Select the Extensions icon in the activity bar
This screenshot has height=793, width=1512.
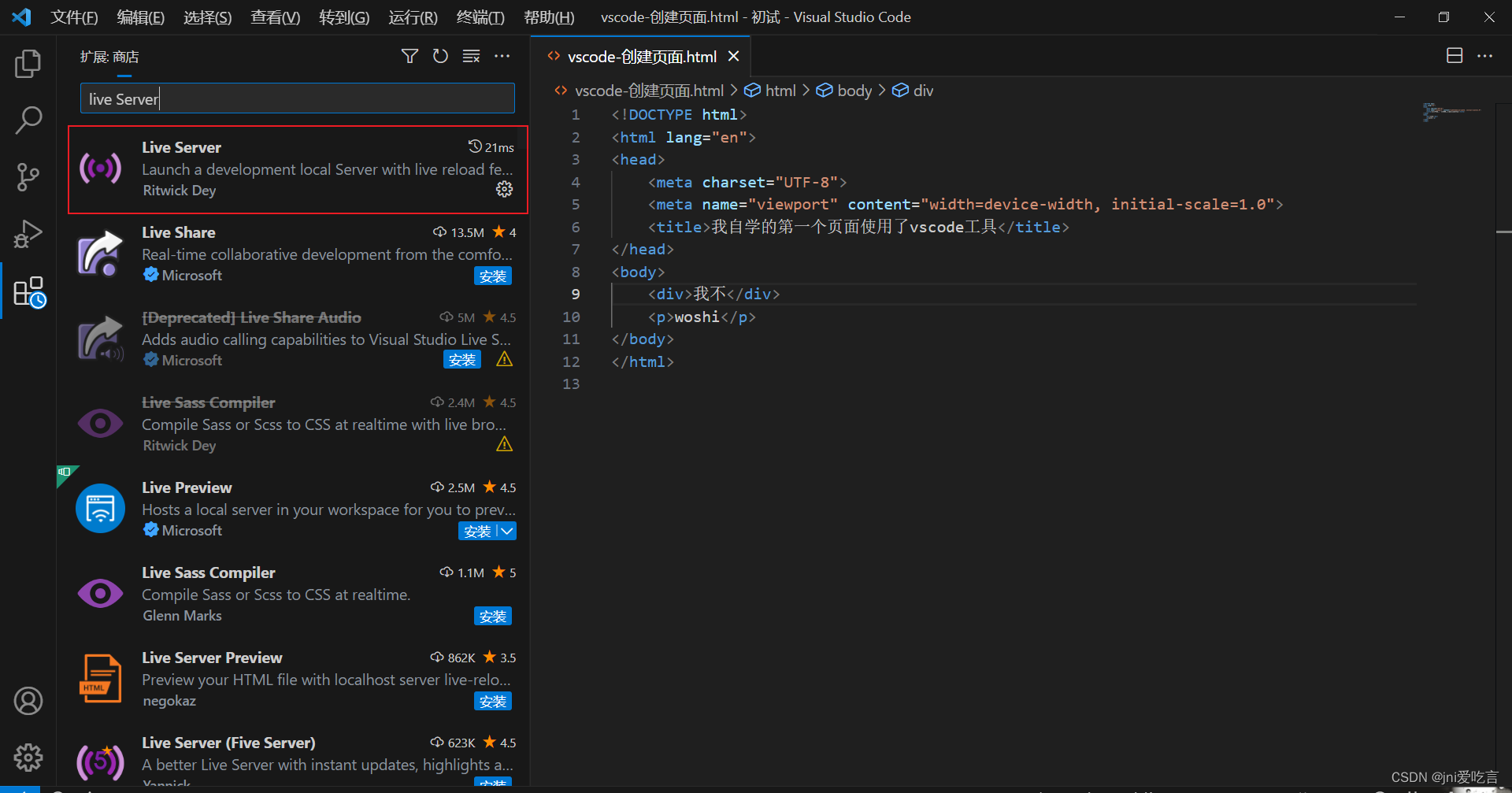tap(28, 291)
